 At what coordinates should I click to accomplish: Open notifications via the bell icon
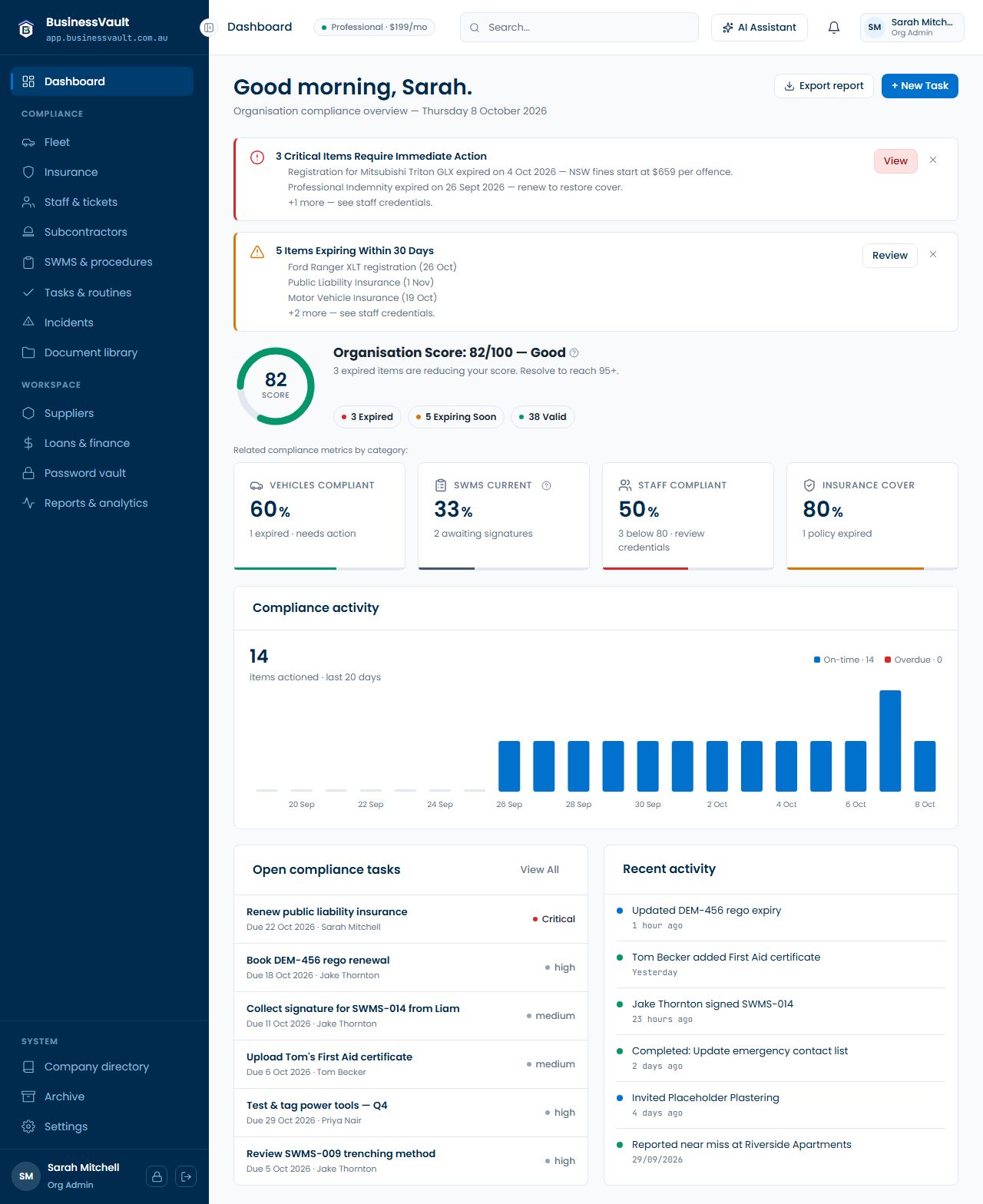pyautogui.click(x=834, y=28)
